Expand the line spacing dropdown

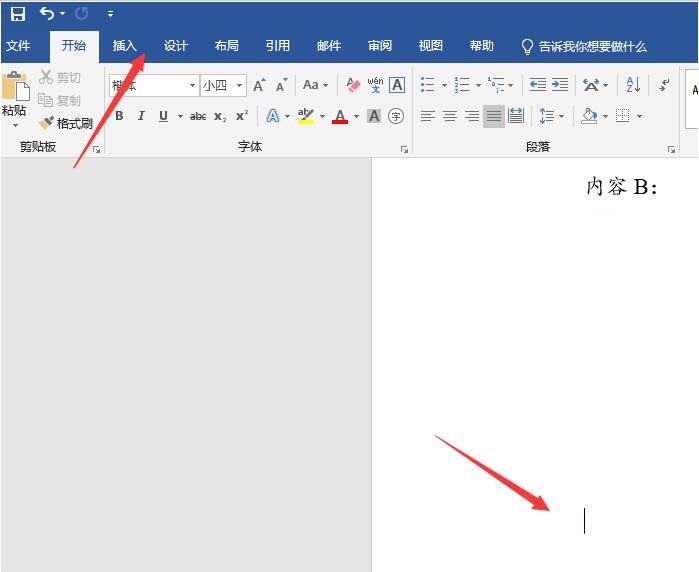pyautogui.click(x=561, y=116)
